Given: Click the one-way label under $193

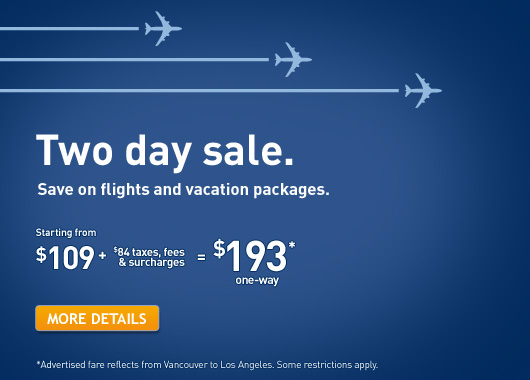Looking at the screenshot, I should [257, 280].
